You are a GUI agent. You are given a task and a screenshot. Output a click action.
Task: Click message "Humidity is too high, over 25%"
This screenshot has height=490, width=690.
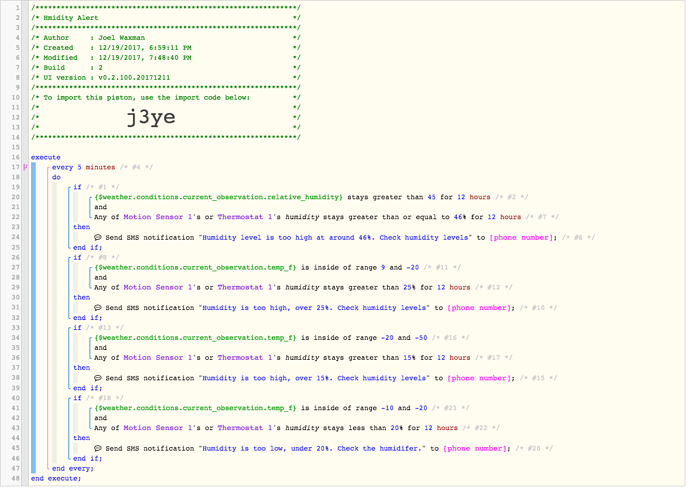pyautogui.click(x=314, y=308)
